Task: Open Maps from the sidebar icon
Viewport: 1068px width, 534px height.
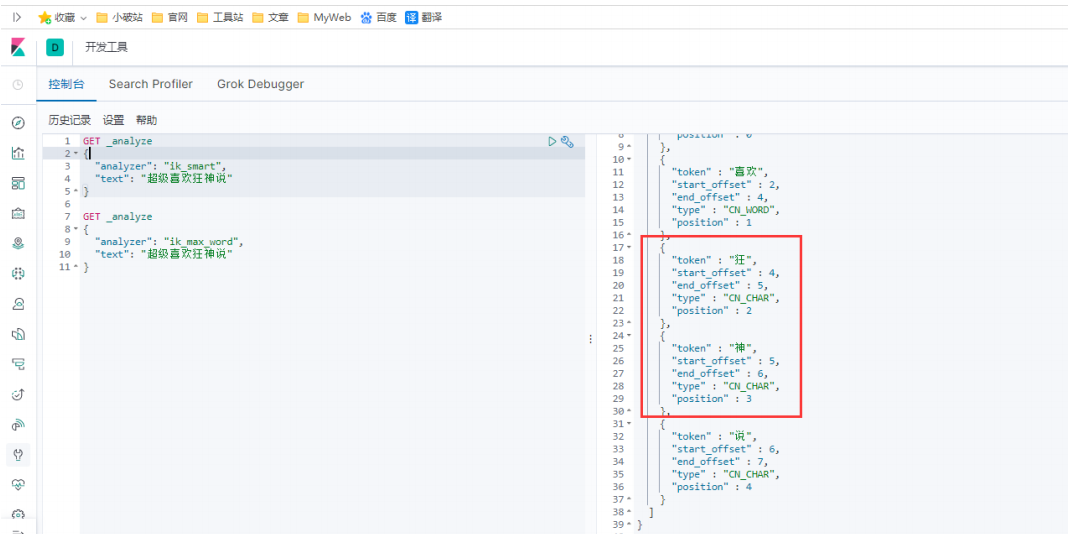Action: pyautogui.click(x=18, y=243)
